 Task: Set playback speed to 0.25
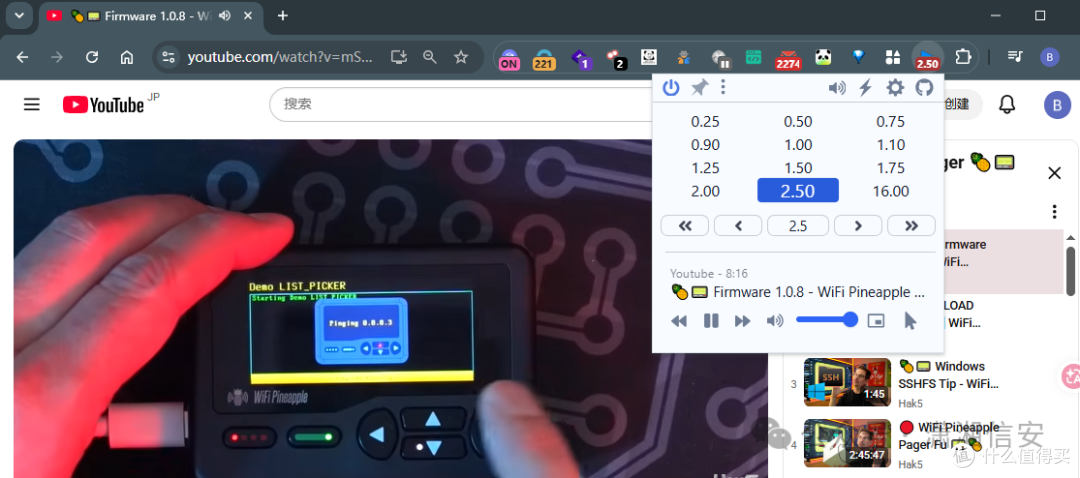[x=705, y=122]
